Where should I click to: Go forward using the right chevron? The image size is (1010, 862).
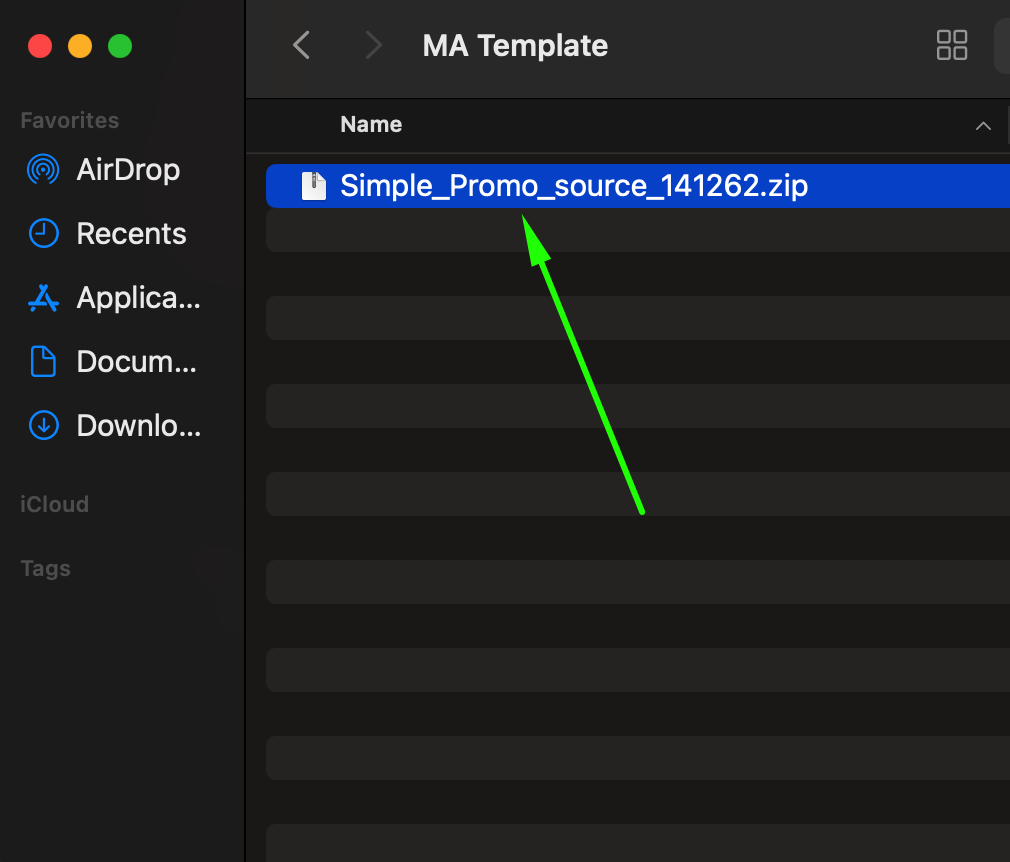374,45
